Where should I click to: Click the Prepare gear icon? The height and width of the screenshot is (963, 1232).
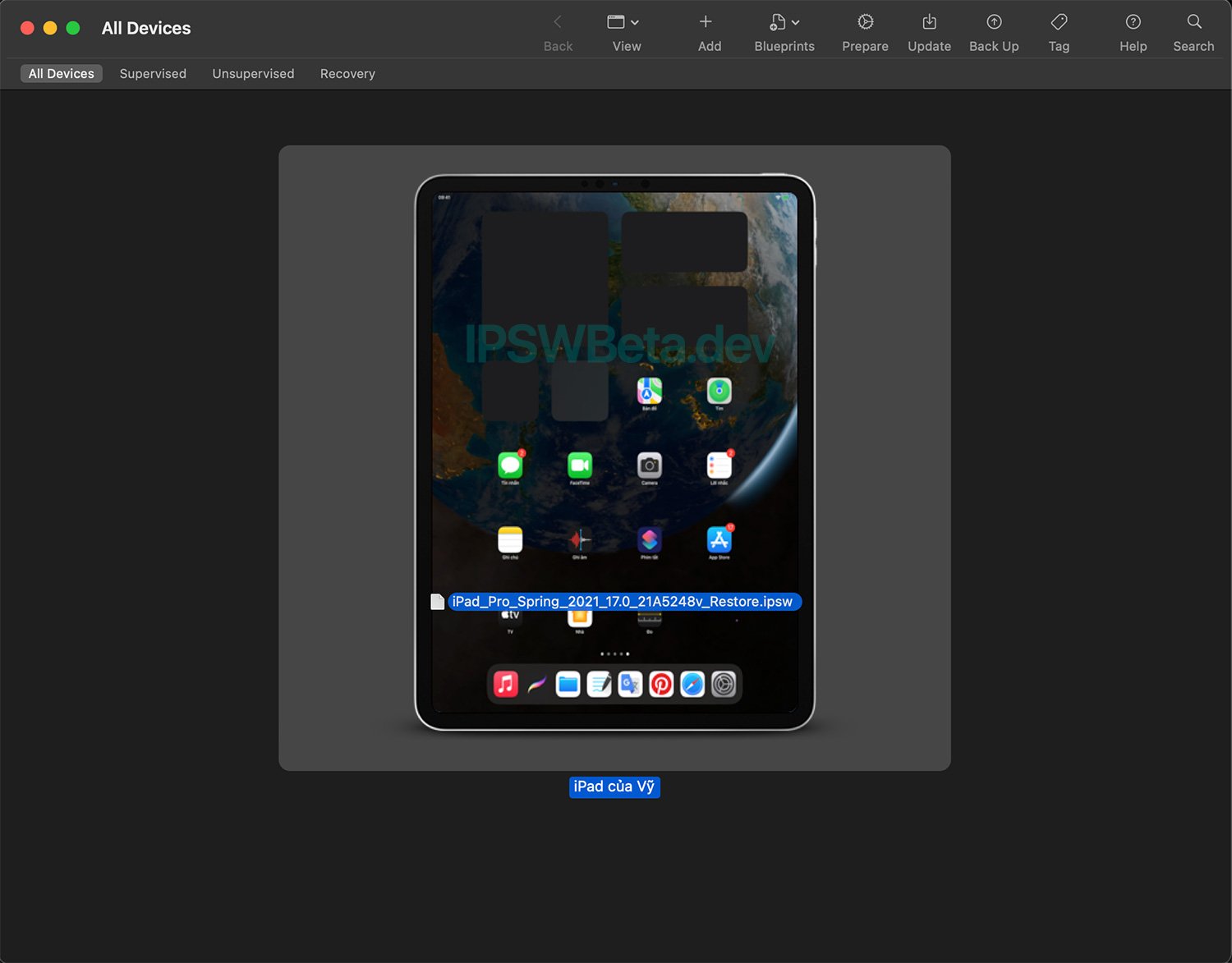[x=865, y=22]
